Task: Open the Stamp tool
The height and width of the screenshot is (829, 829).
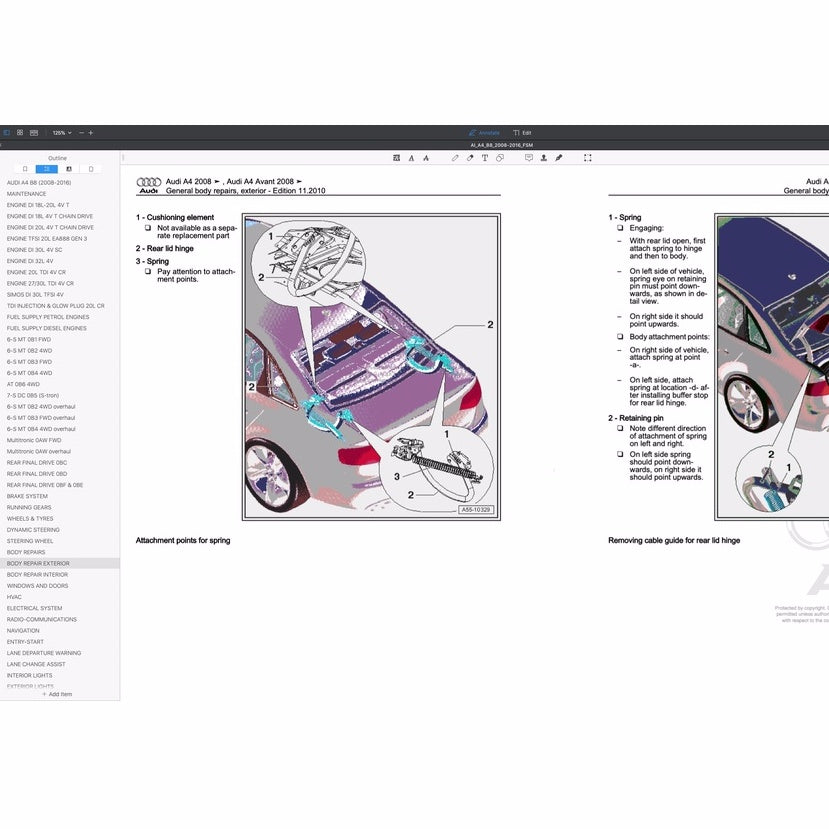Action: [x=543, y=157]
